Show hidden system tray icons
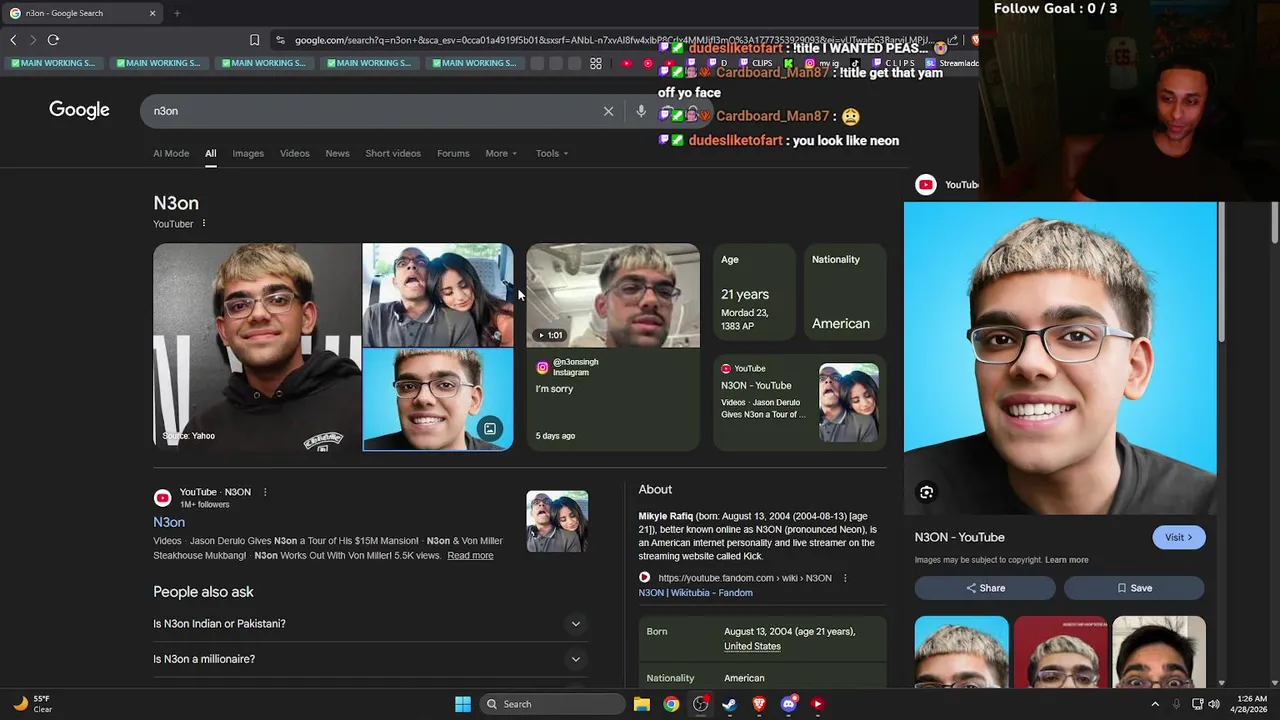This screenshot has width=1280, height=720. click(x=1155, y=704)
